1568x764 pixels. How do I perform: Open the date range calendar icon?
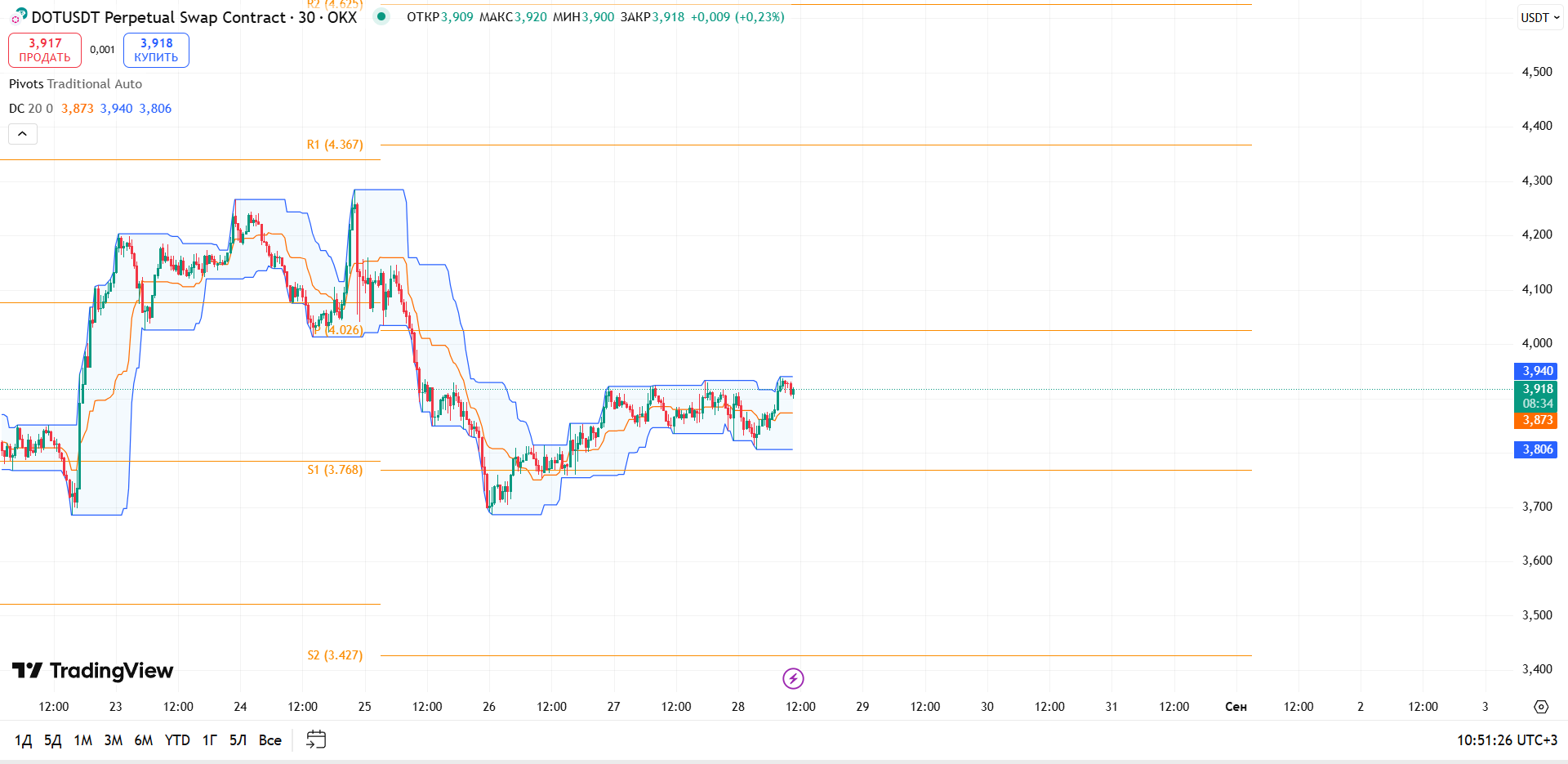tap(316, 739)
